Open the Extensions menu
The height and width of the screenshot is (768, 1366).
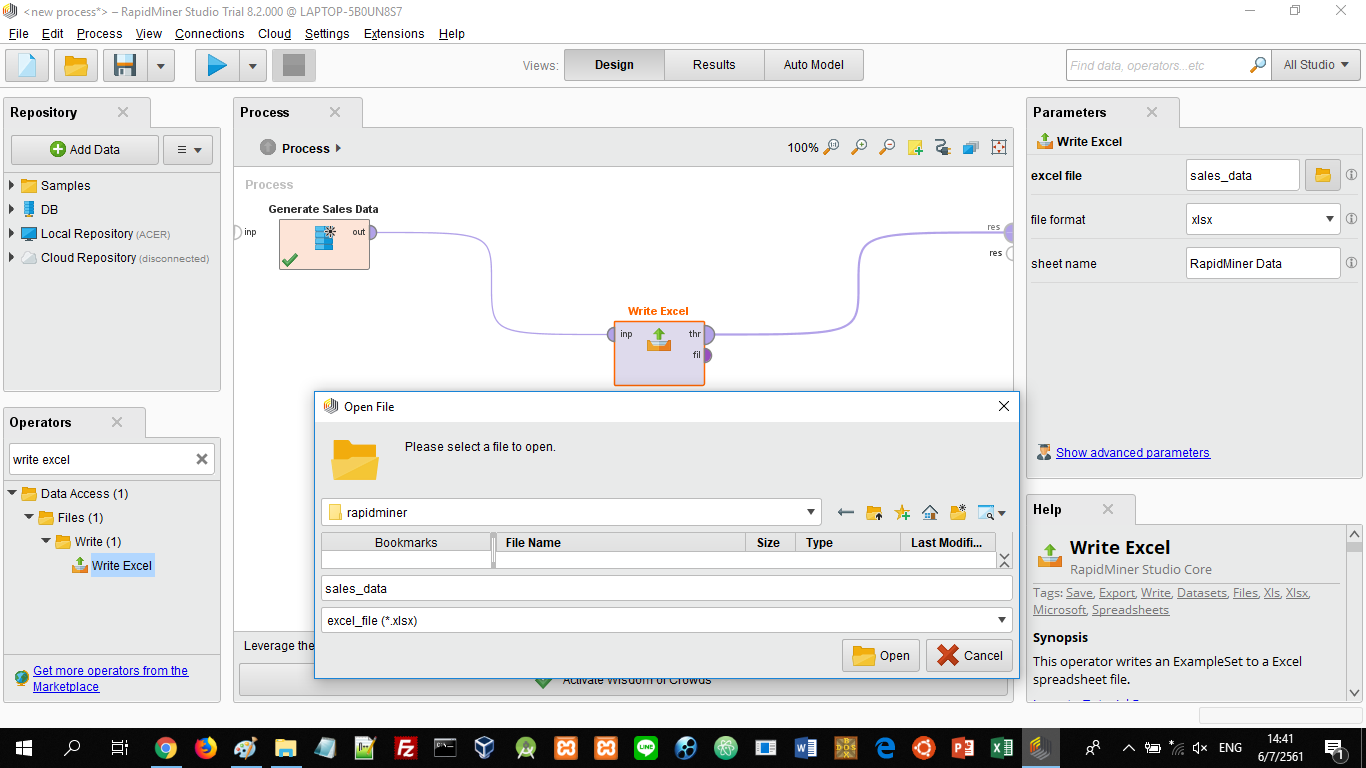(x=393, y=33)
